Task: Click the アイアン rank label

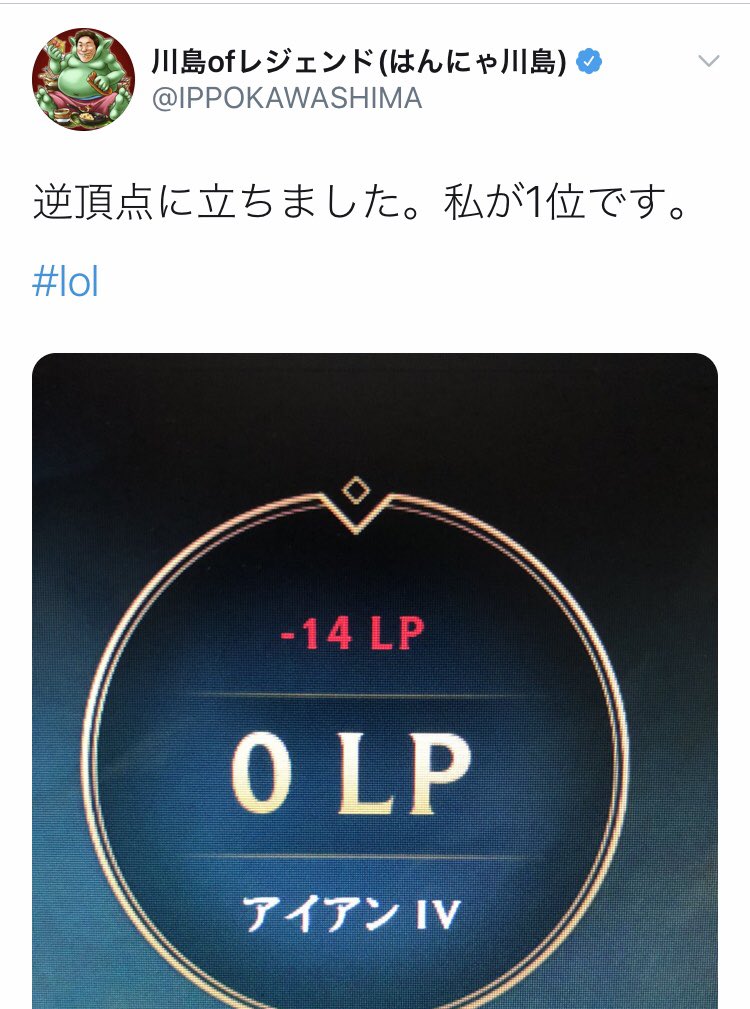Action: click(x=320, y=914)
